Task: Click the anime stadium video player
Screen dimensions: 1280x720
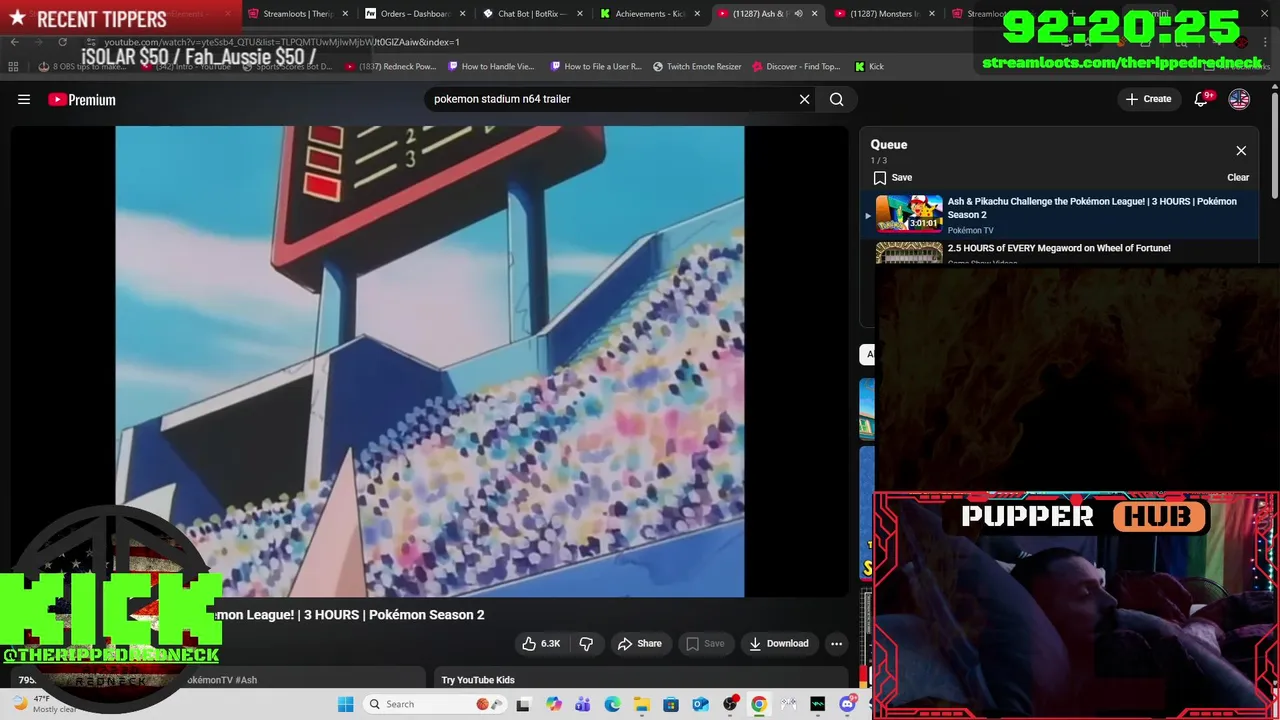Action: [x=430, y=361]
